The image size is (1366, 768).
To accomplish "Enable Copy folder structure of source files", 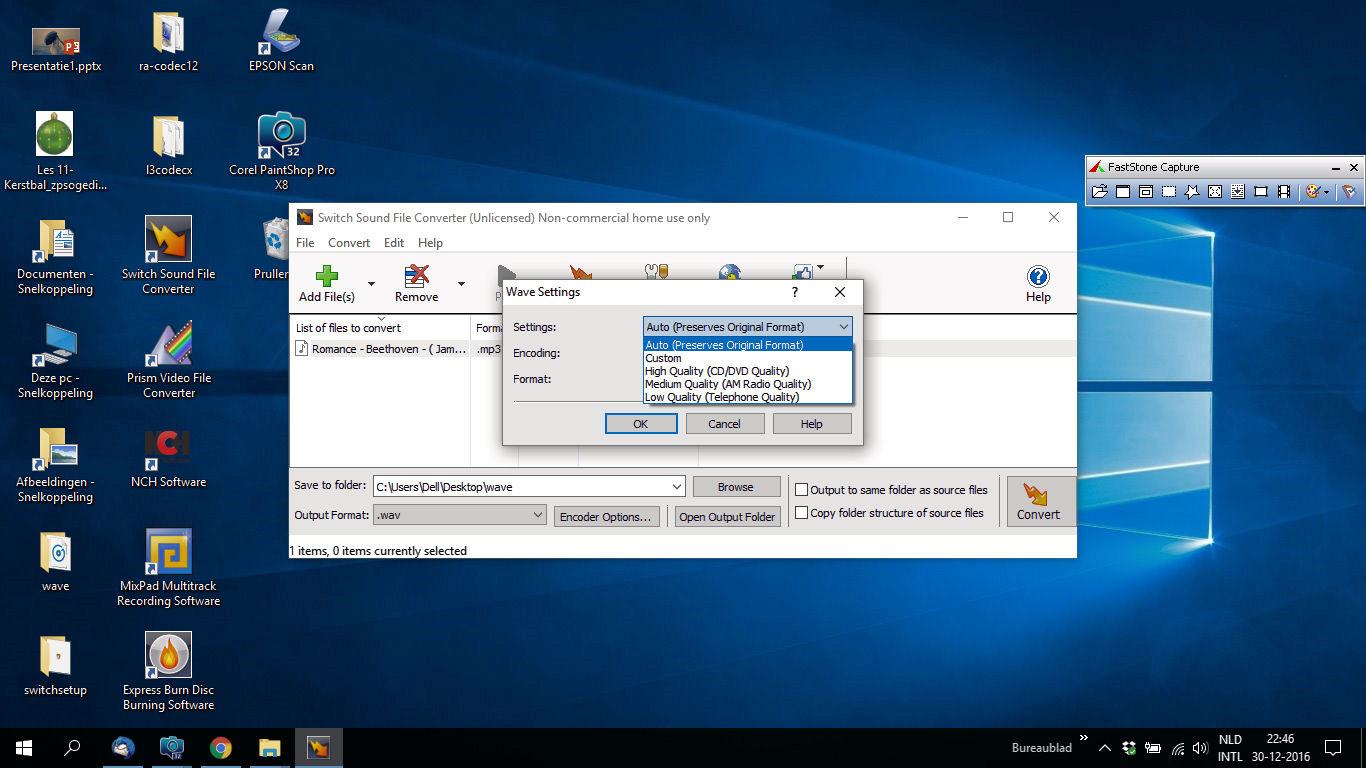I will (801, 513).
